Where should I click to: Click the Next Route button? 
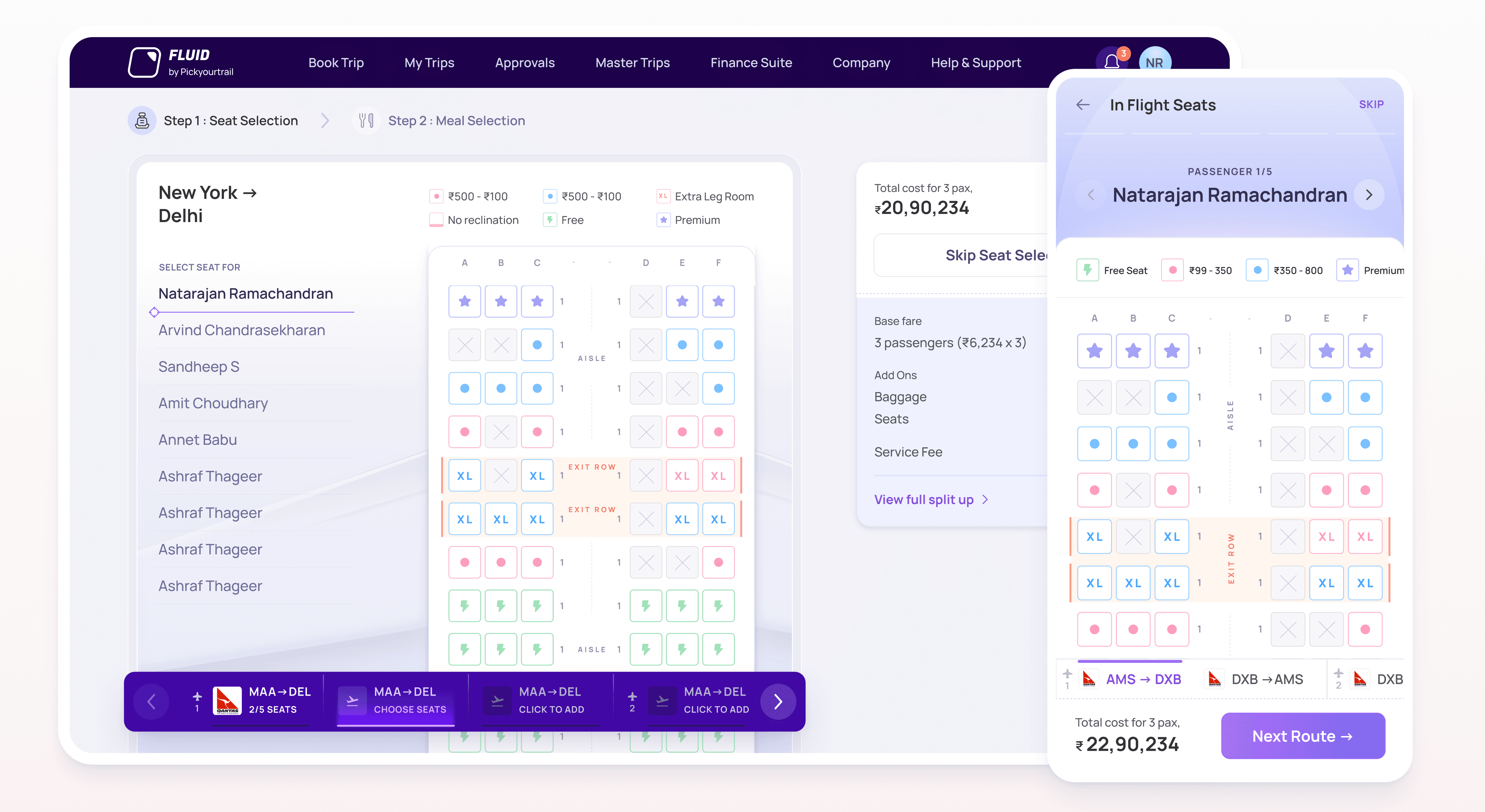point(1302,736)
